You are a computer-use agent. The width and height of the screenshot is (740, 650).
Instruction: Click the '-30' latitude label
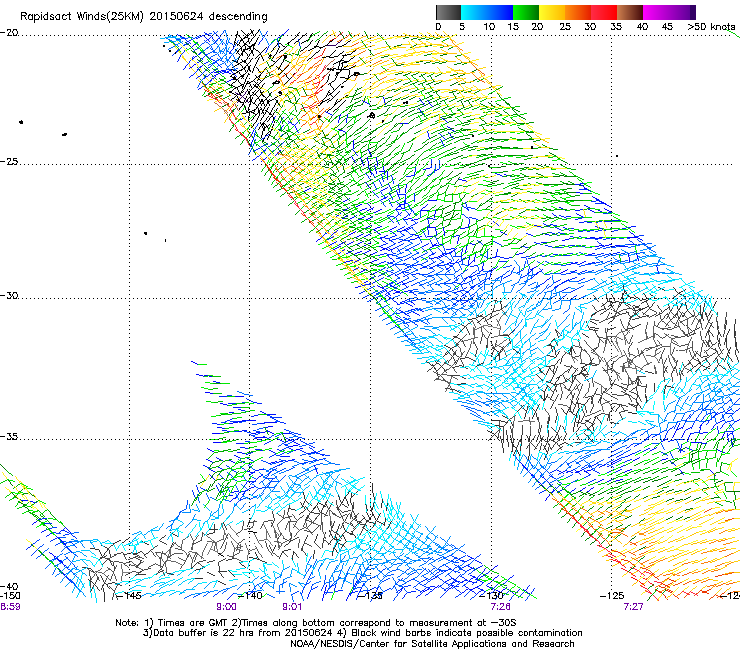[x=9, y=295]
